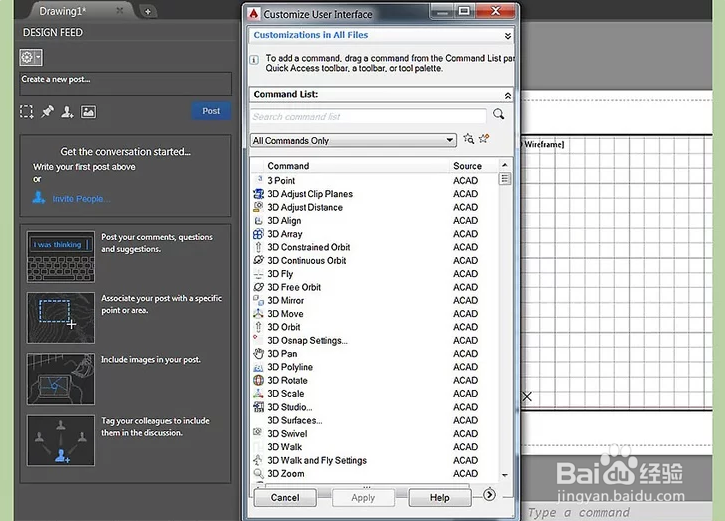Screen dimensions: 725x521
Task: Click the 3D Mirror icon
Action: tap(258, 300)
